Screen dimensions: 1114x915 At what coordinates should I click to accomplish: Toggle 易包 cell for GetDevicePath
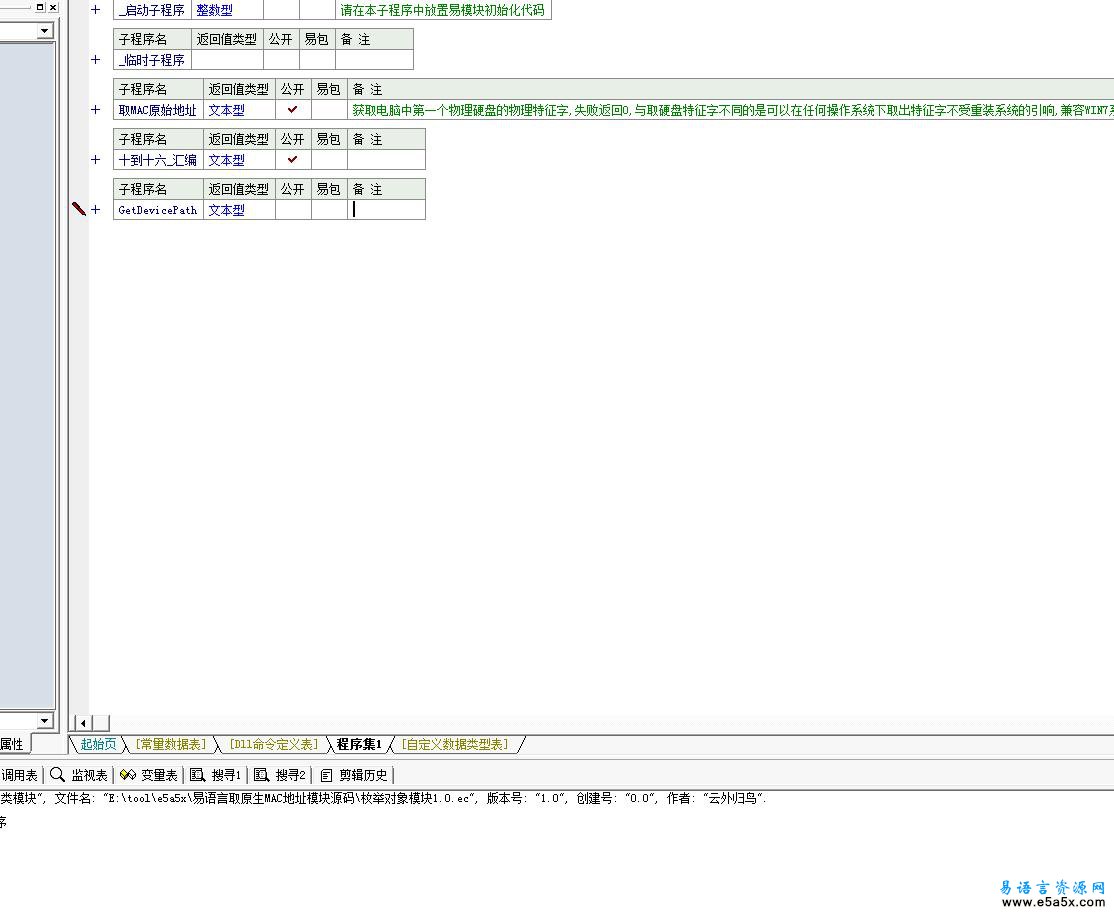click(329, 210)
